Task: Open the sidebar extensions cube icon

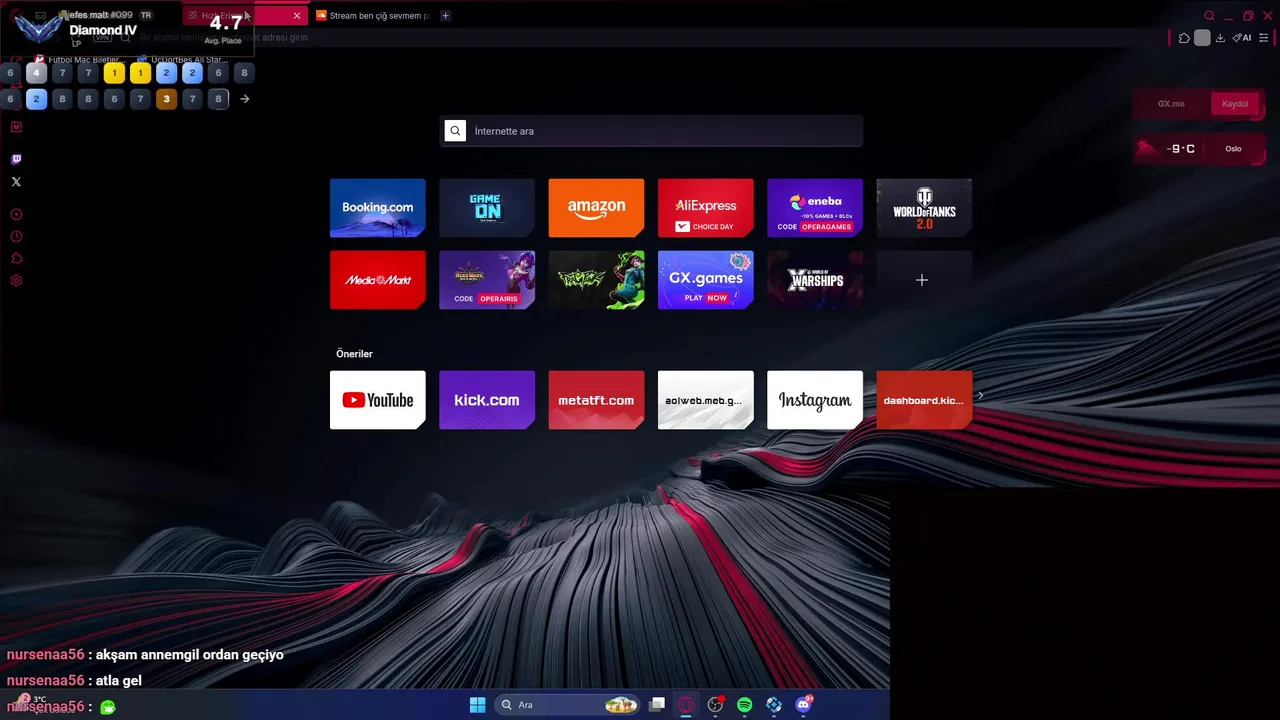Action: (16, 259)
